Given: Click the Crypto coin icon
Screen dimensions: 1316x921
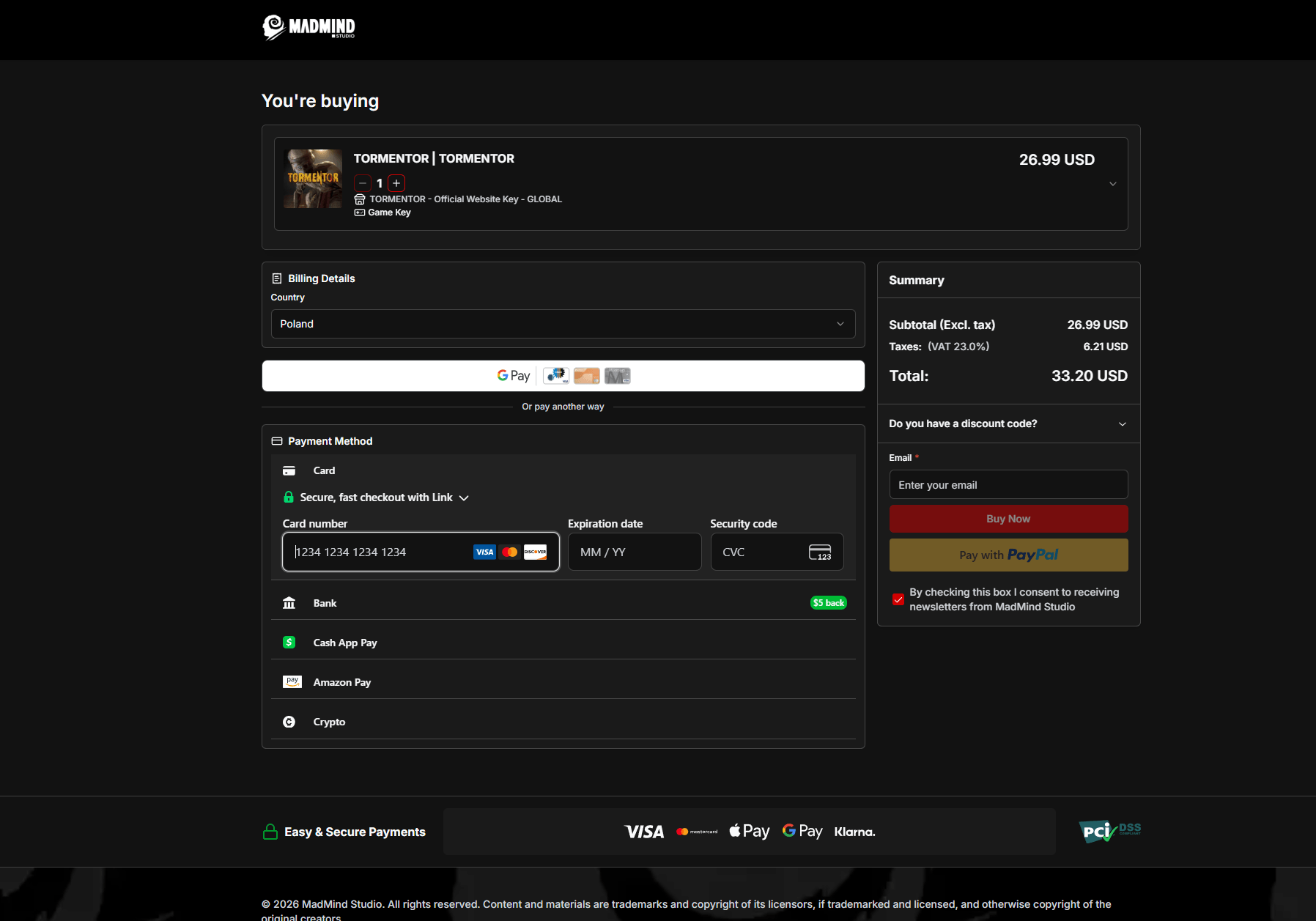Looking at the screenshot, I should click(289, 722).
